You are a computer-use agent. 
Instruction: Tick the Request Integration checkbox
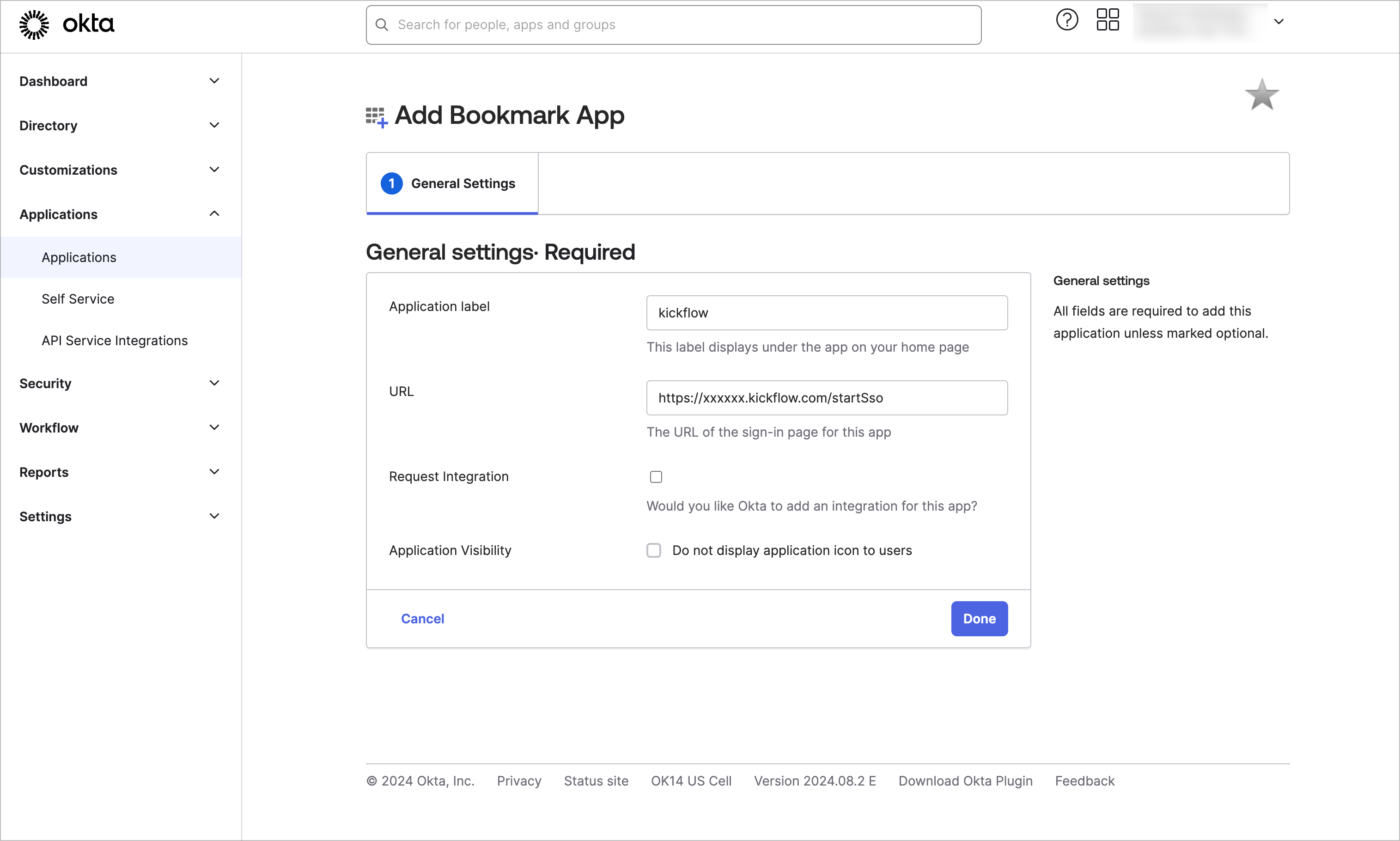point(656,477)
